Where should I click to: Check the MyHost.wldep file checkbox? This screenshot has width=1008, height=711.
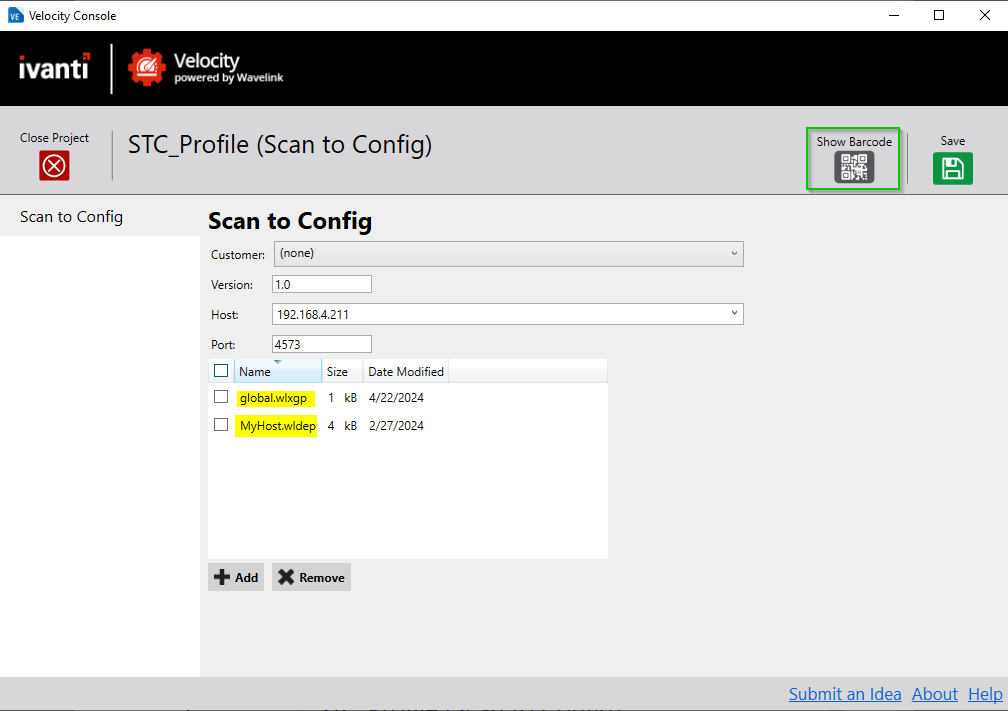221,424
